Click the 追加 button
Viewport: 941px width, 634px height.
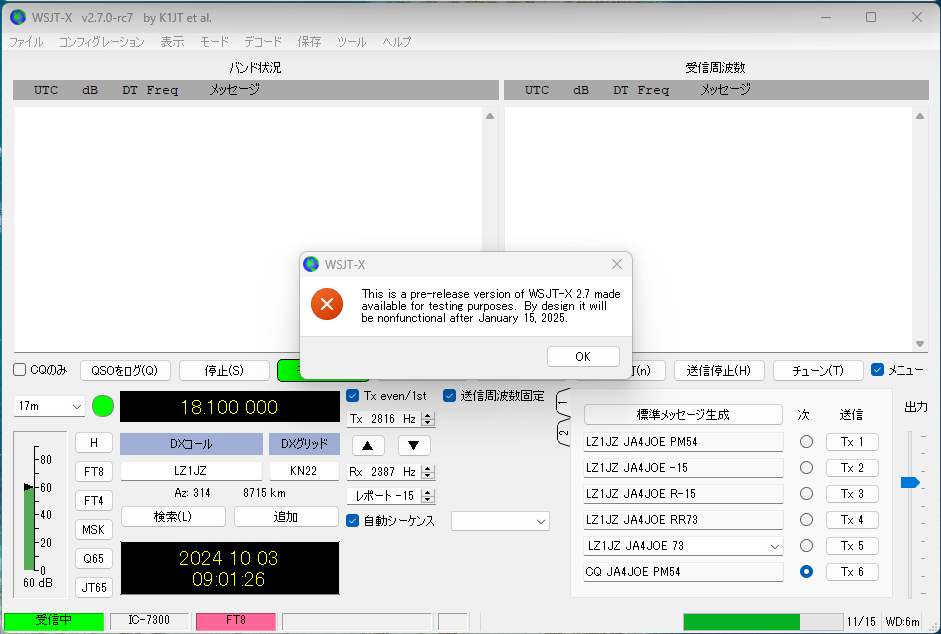pyautogui.click(x=286, y=516)
